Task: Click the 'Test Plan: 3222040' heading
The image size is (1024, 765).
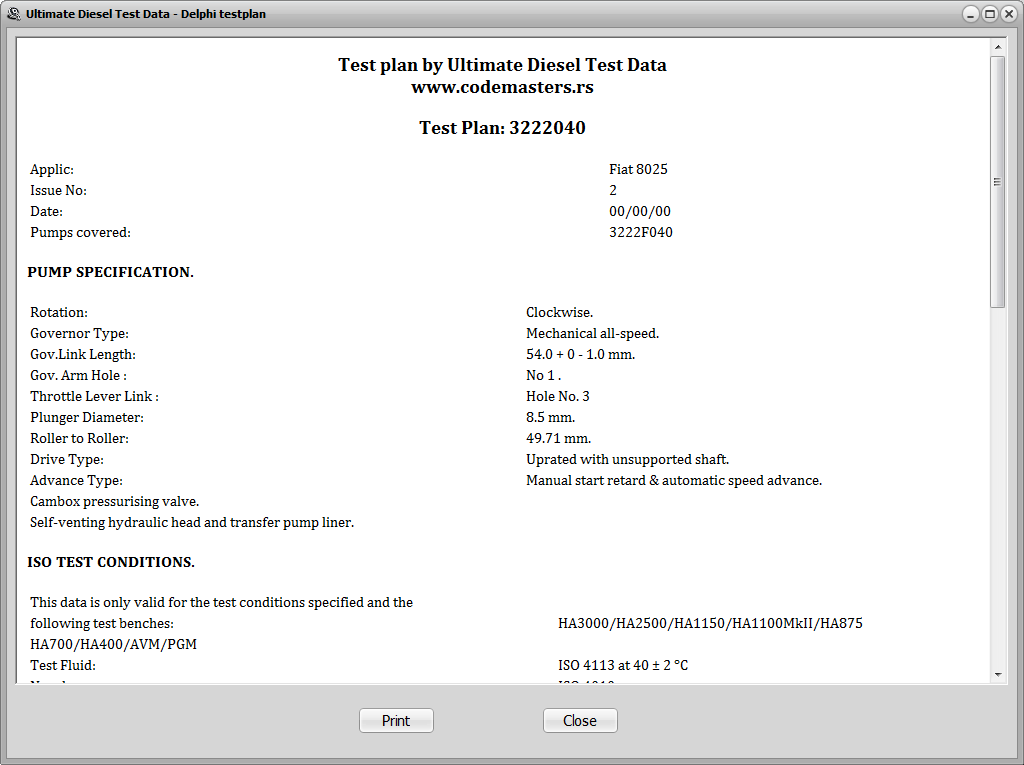Action: (502, 127)
